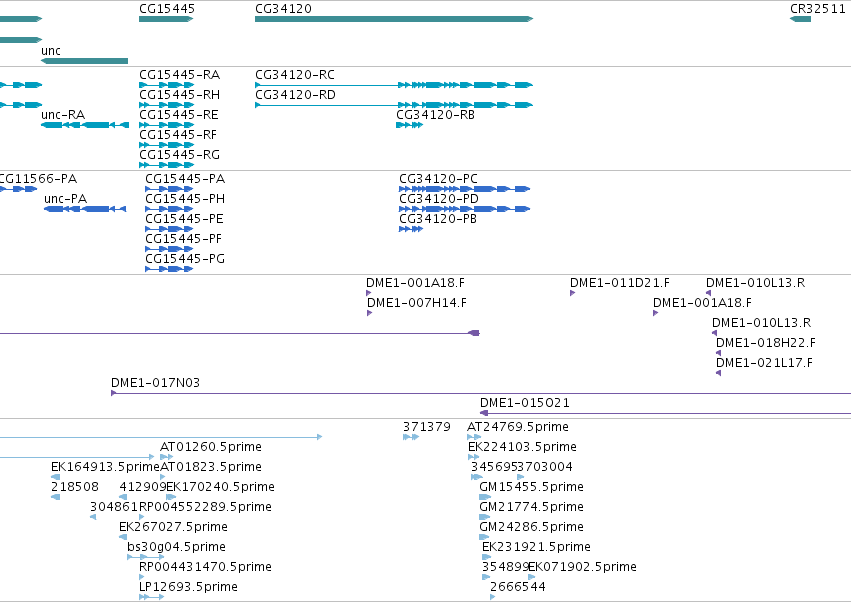Image resolution: width=851 pixels, height=602 pixels.
Task: Open protein CG34120-PC
Action: click(439, 179)
